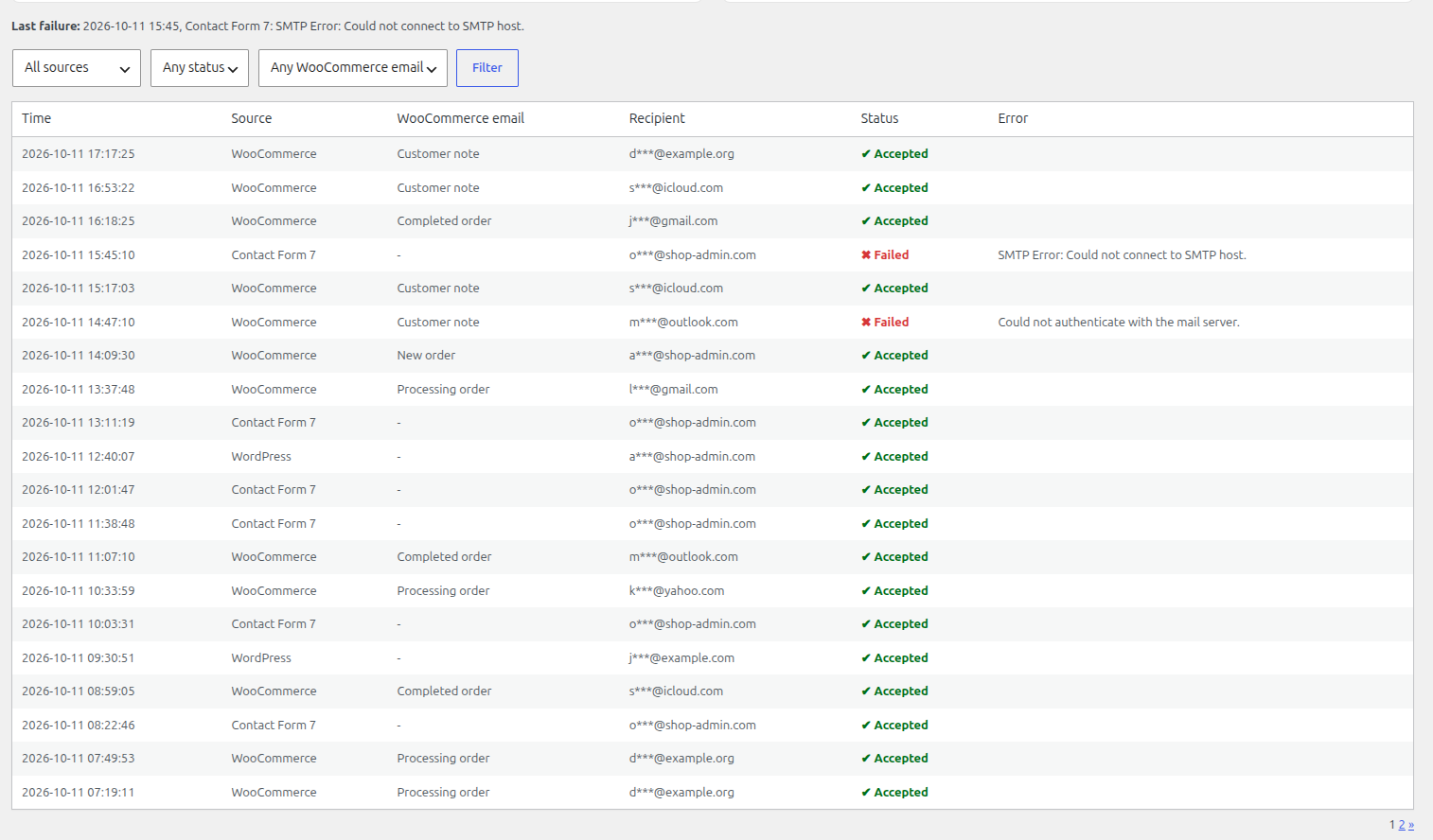Viewport: 1433px width, 840px height.
Task: Select timestamp 2026-10-11 17:17:25
Action: 78,154
